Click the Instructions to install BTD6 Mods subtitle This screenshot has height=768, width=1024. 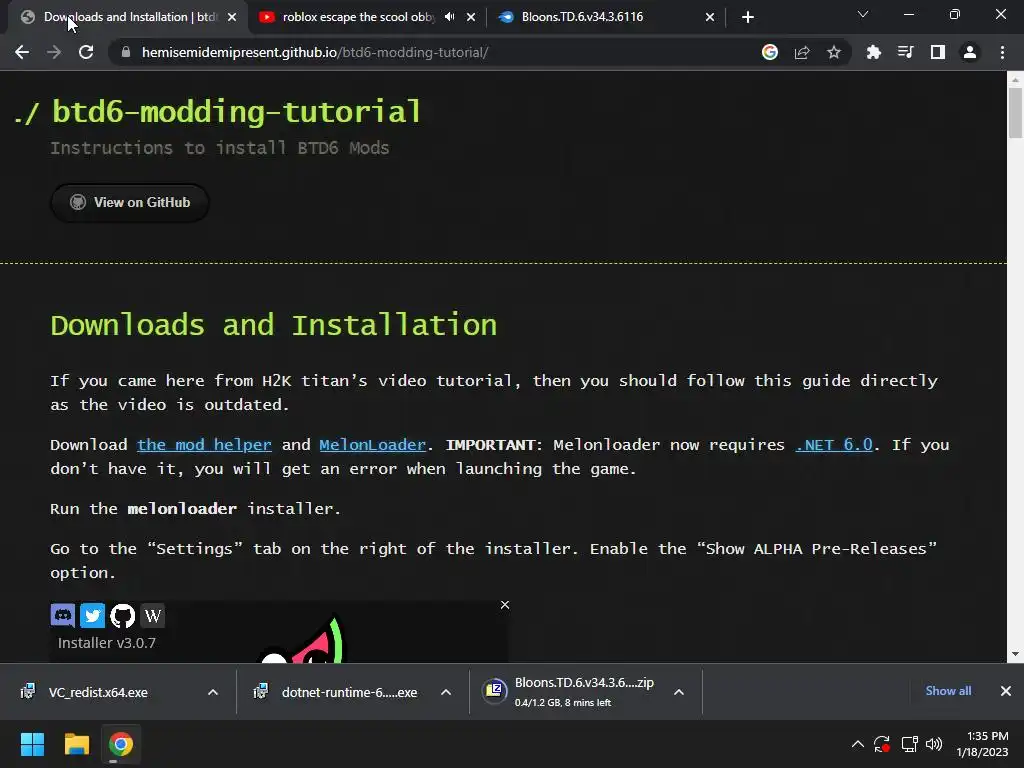point(219,148)
